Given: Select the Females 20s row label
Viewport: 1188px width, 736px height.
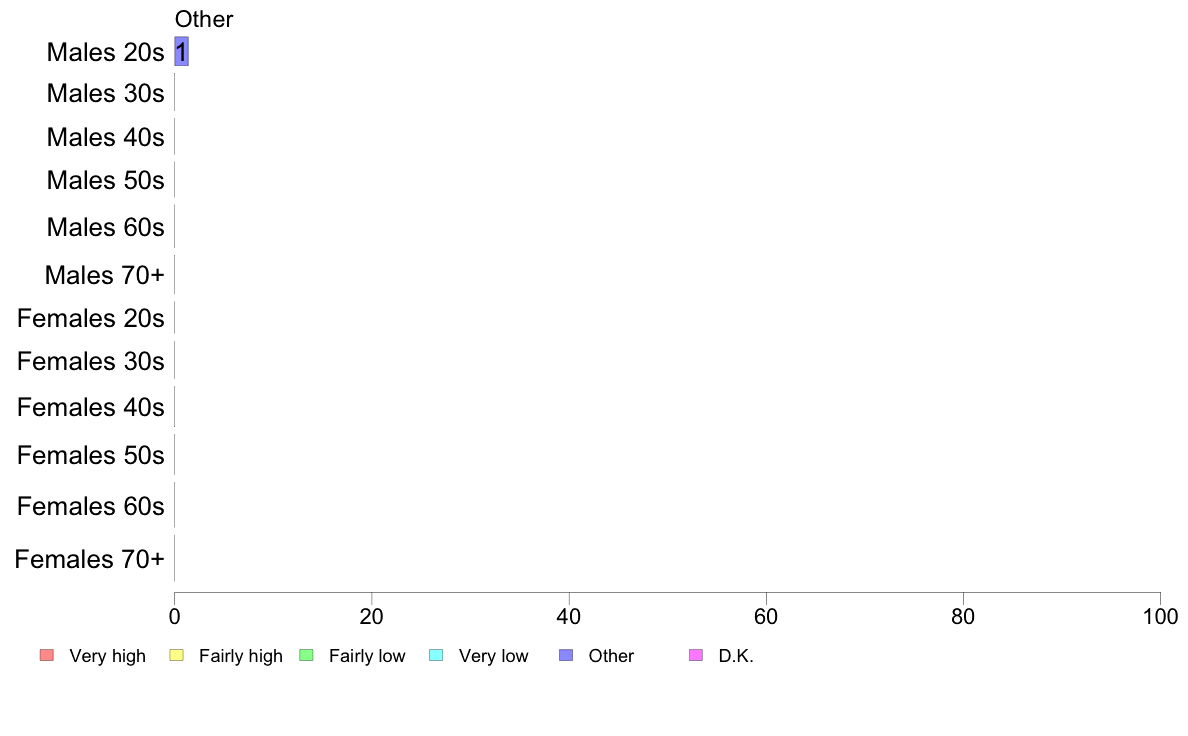Looking at the screenshot, I should pos(91,318).
